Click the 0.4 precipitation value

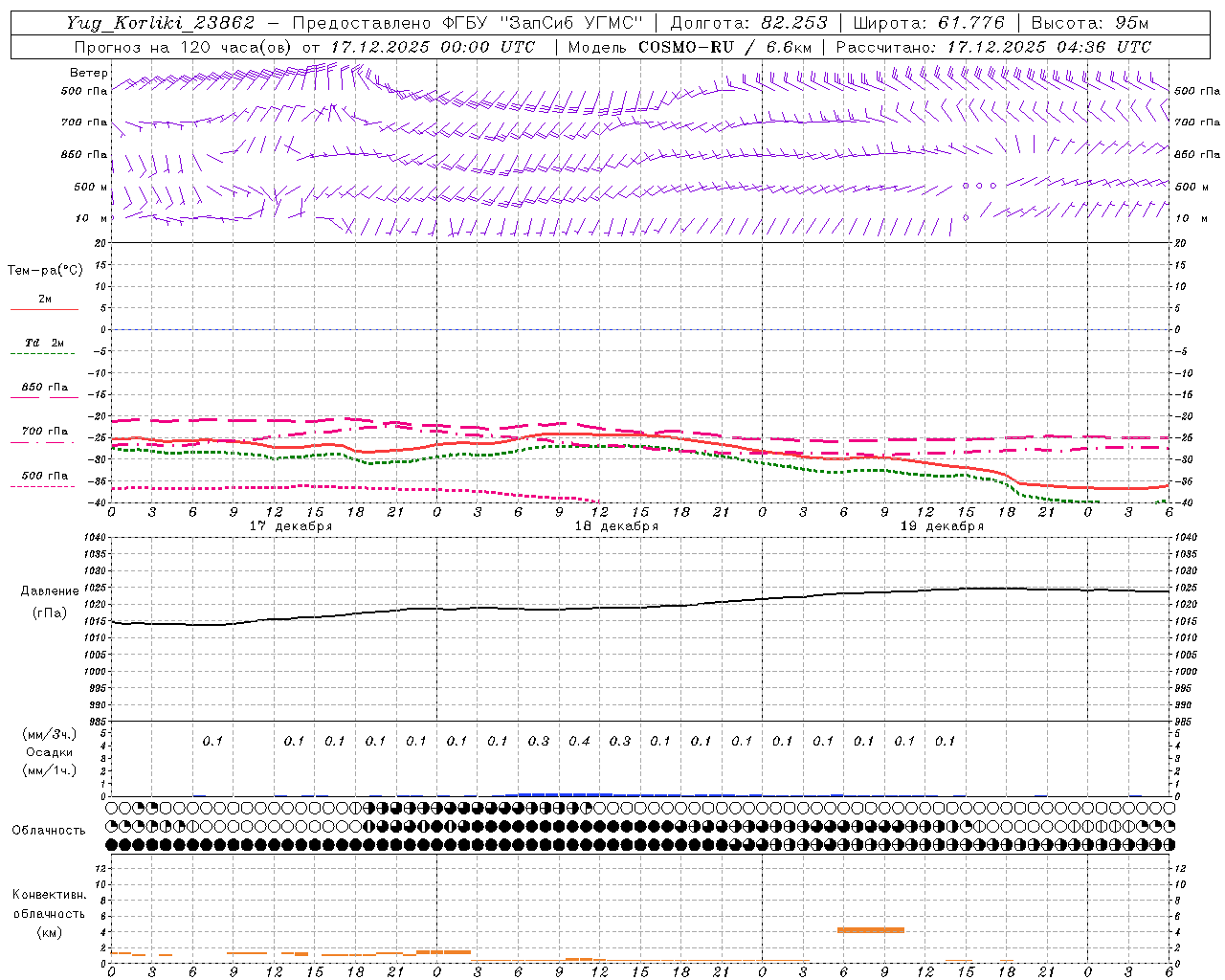(579, 741)
